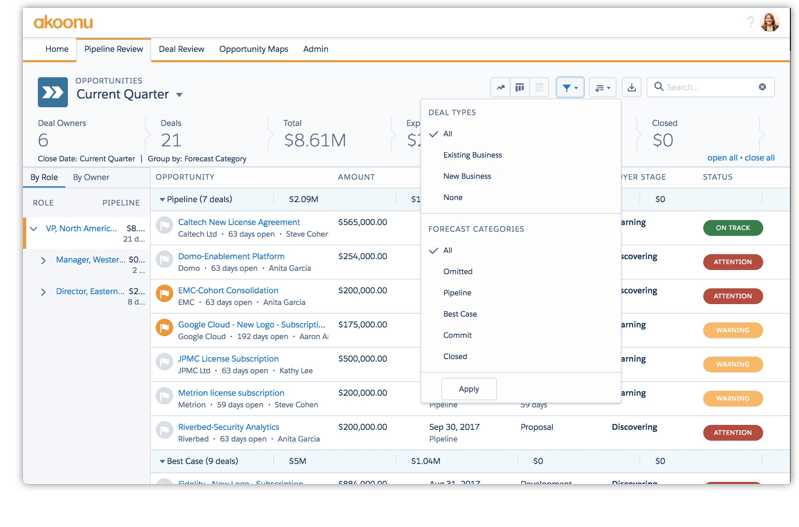
Task: Toggle flag on Metrion license subscription
Action: pyautogui.click(x=164, y=396)
